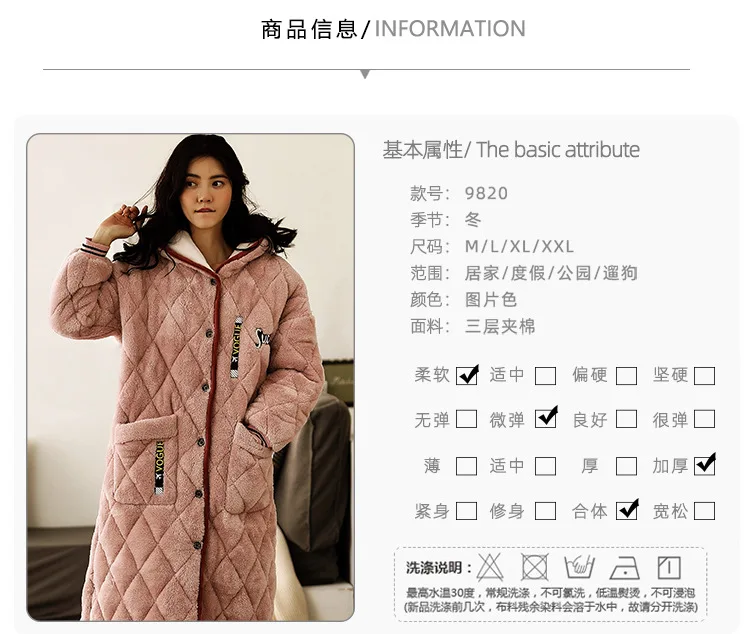Click the 三层夹棉 fabric label
The height and width of the screenshot is (634, 750).
click(500, 326)
